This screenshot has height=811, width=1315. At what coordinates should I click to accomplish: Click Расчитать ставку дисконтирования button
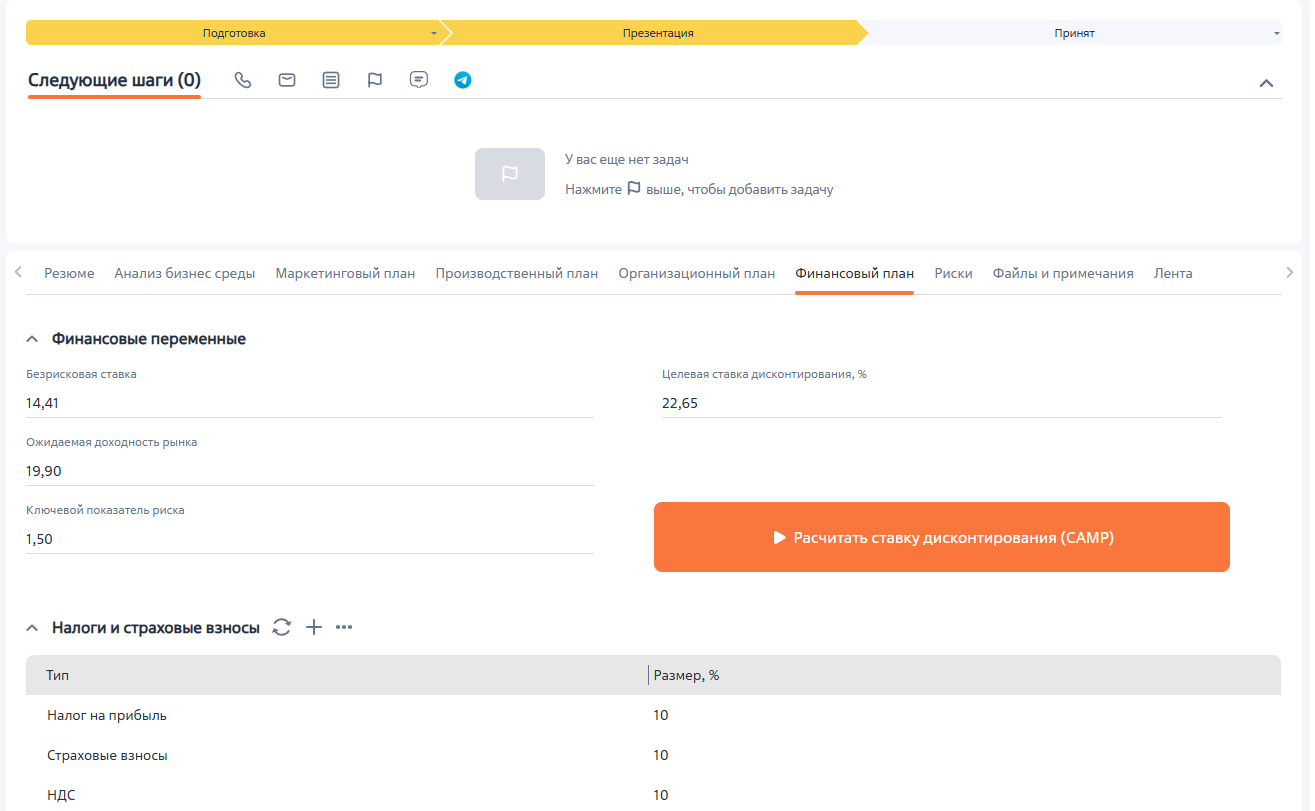pyautogui.click(x=942, y=537)
